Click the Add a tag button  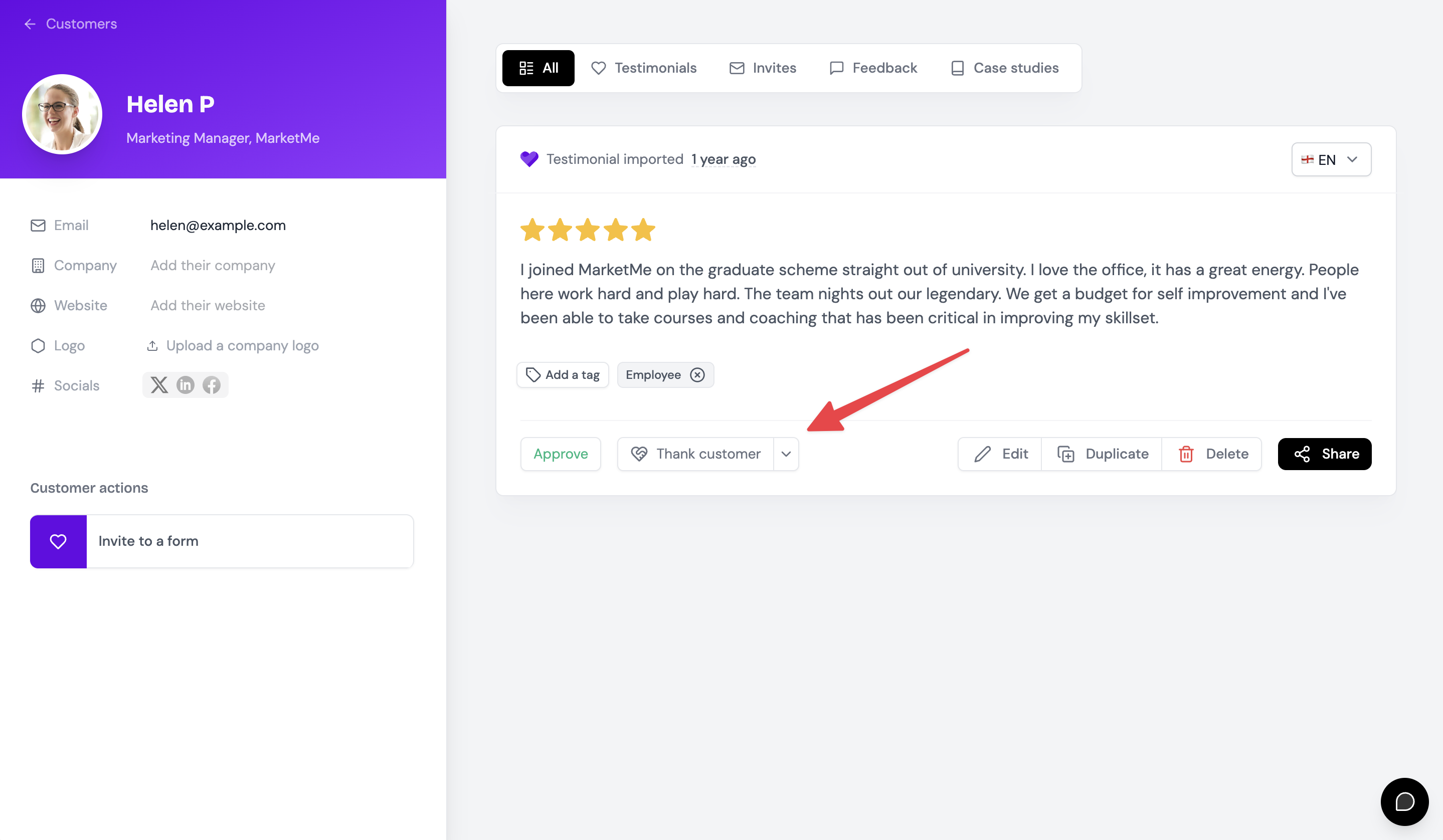[563, 375]
